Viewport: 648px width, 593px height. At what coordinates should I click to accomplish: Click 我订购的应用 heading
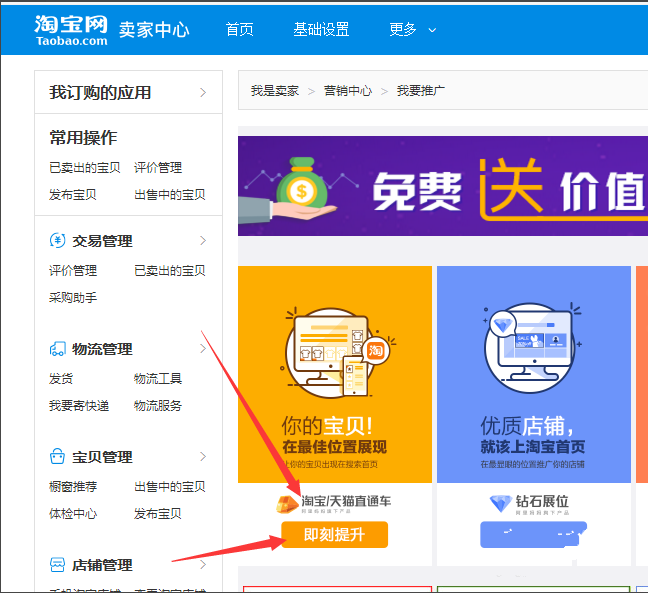pyautogui.click(x=100, y=92)
